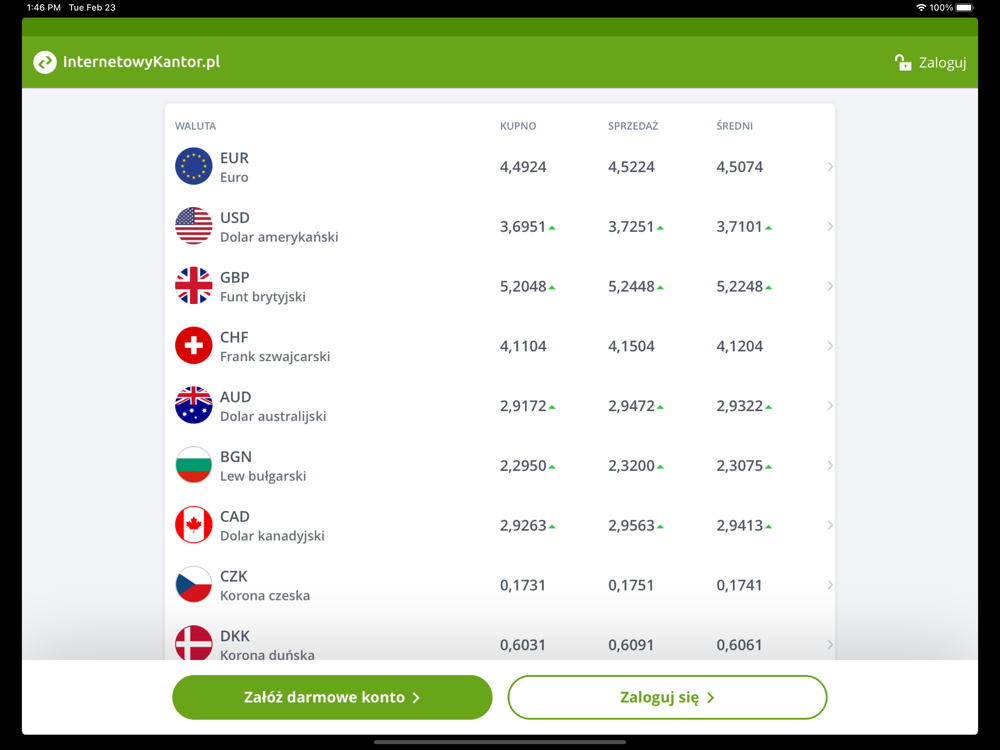
Task: Expand the CHF row chevron arrow
Action: (x=829, y=346)
